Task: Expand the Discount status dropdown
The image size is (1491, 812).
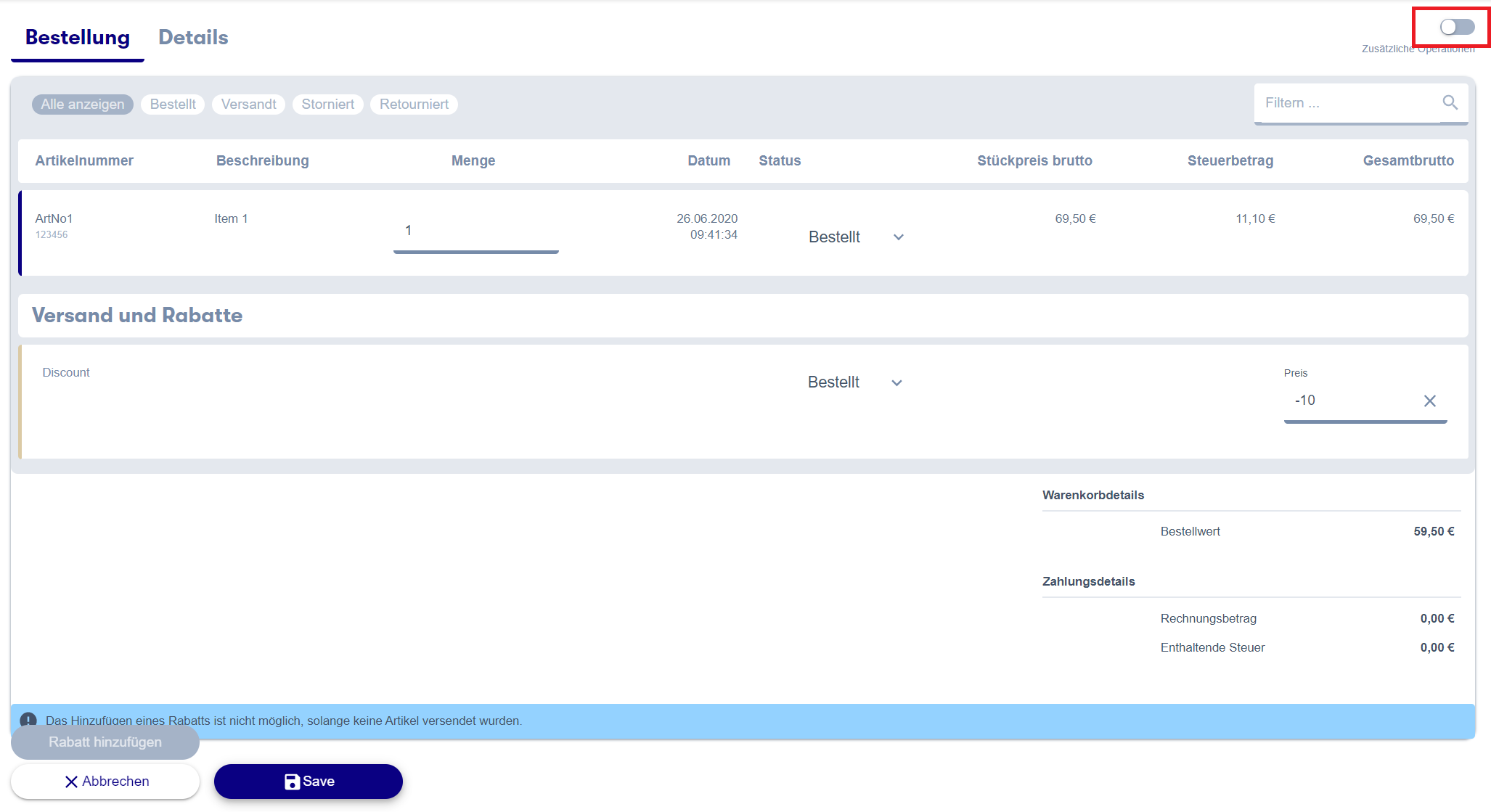Action: (x=854, y=382)
